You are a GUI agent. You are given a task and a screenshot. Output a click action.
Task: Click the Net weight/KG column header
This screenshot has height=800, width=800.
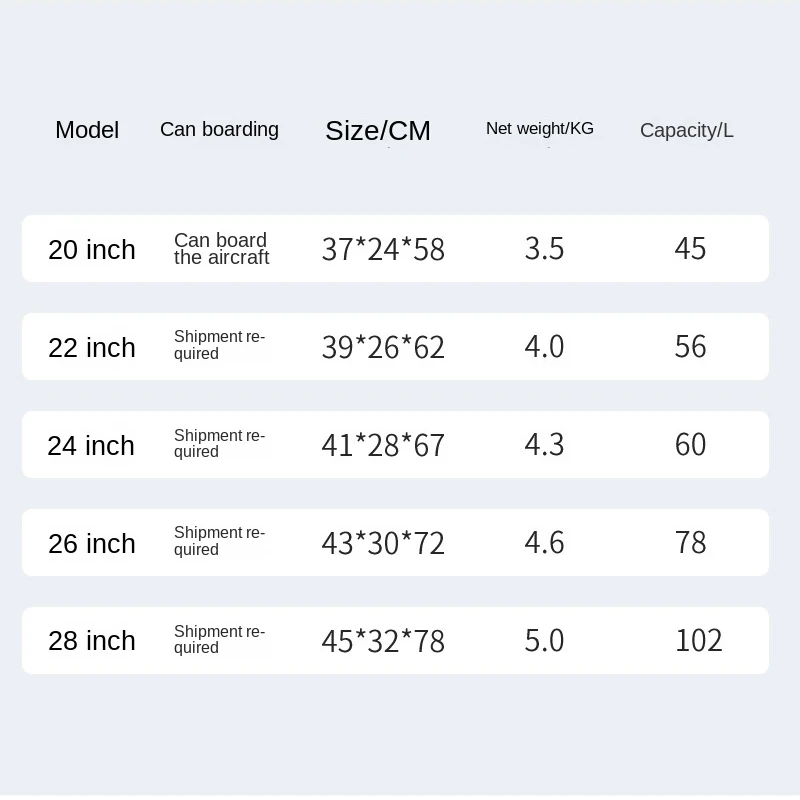pos(540,128)
